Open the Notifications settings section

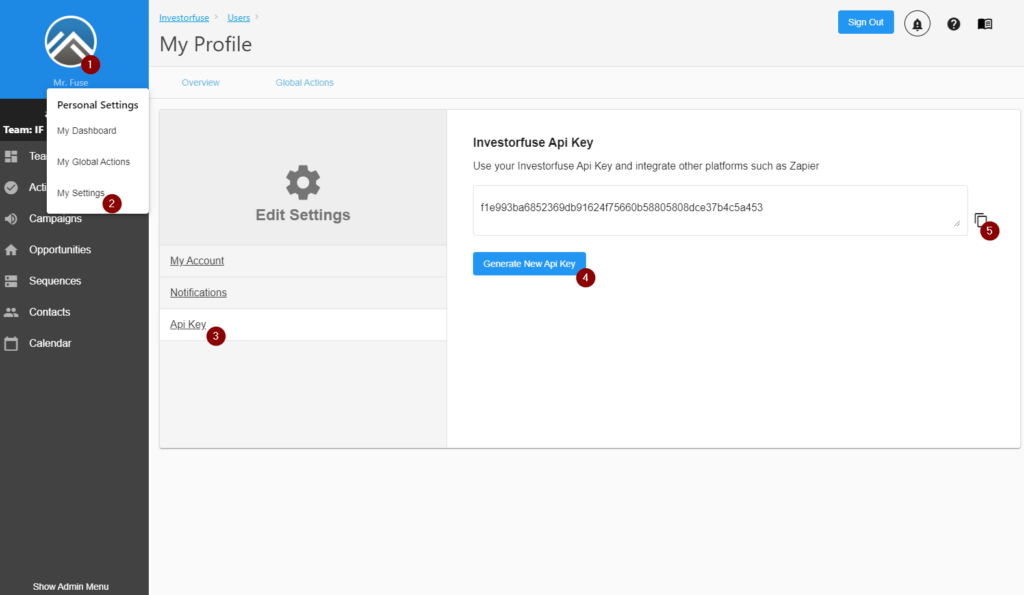click(x=198, y=293)
